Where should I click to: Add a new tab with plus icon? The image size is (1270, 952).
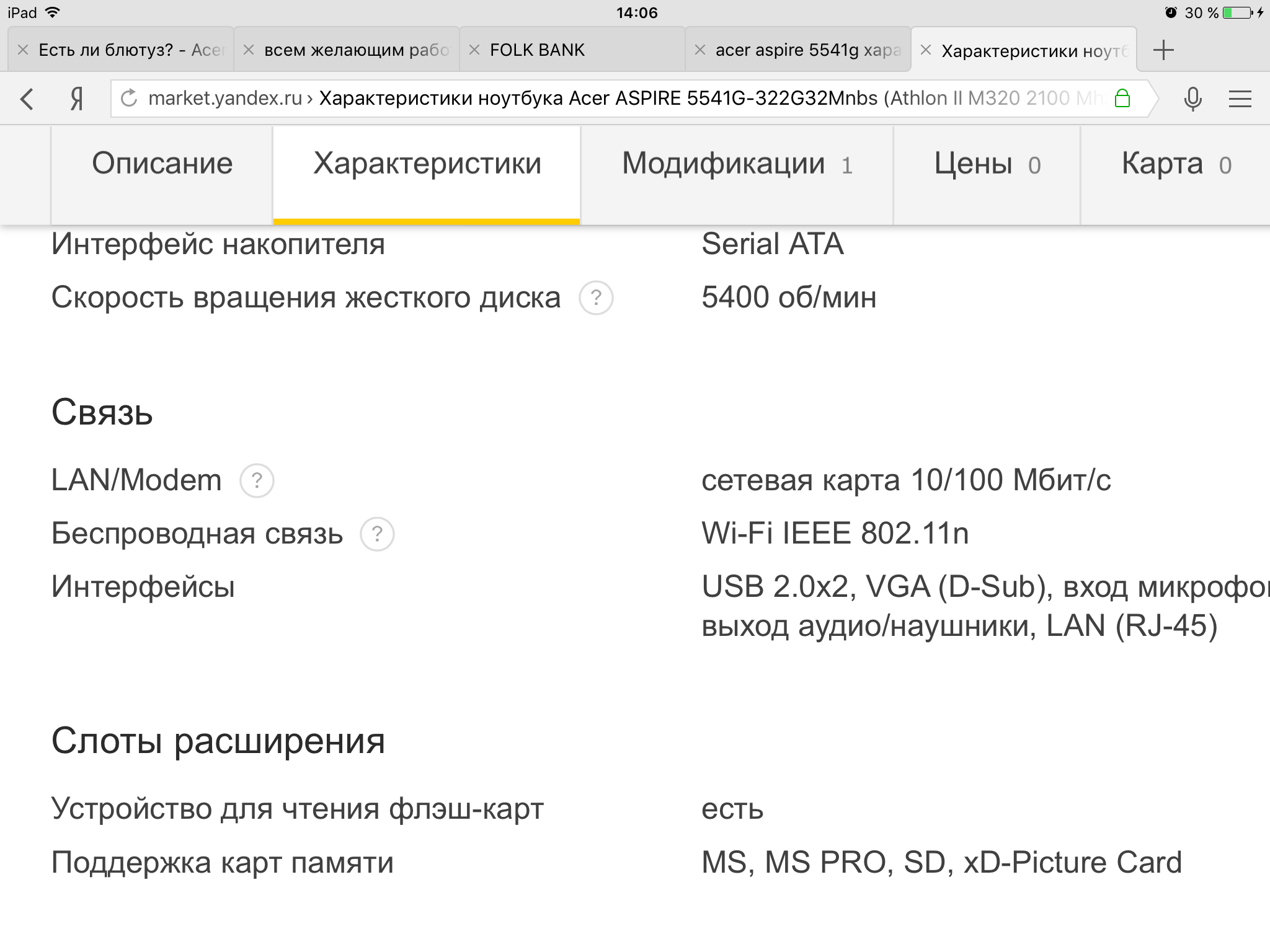(1164, 50)
